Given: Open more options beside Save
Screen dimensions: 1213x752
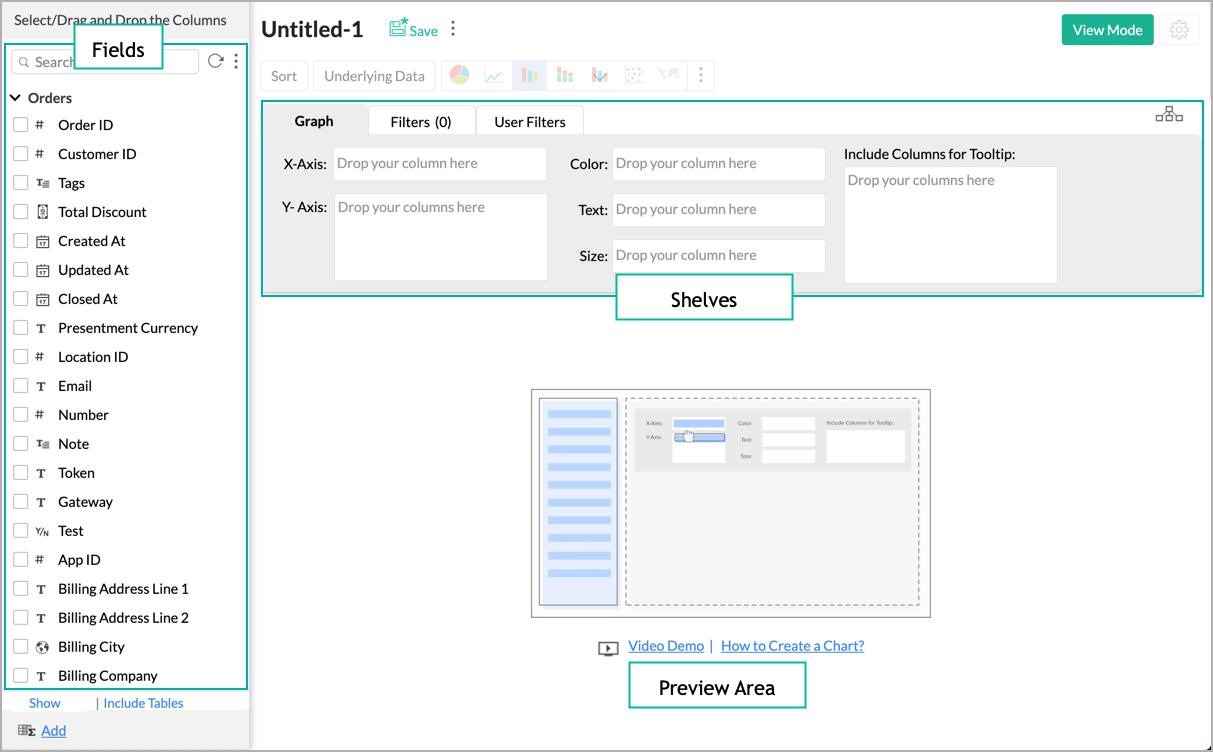Looking at the screenshot, I should coord(453,29).
